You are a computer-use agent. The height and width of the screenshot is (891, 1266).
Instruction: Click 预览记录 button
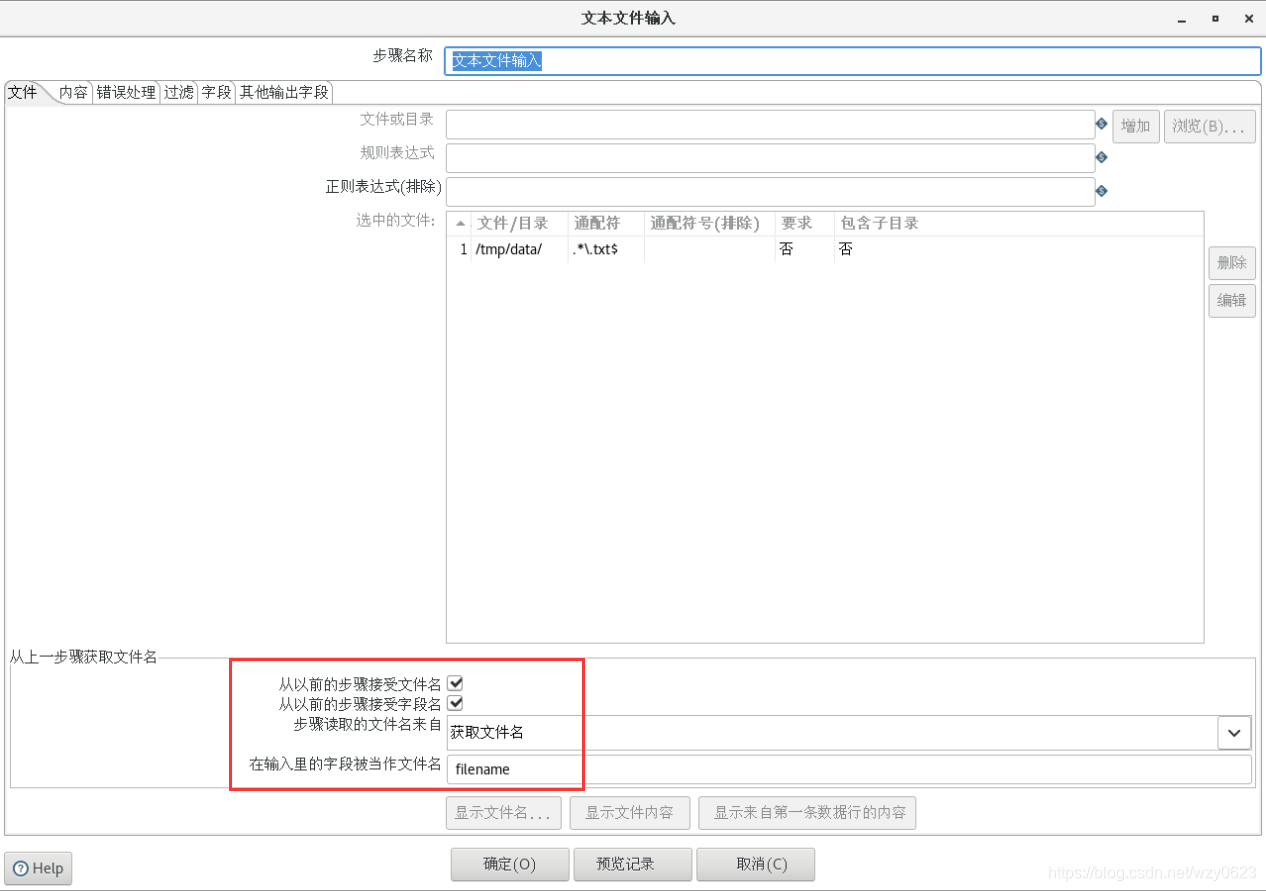coord(633,864)
